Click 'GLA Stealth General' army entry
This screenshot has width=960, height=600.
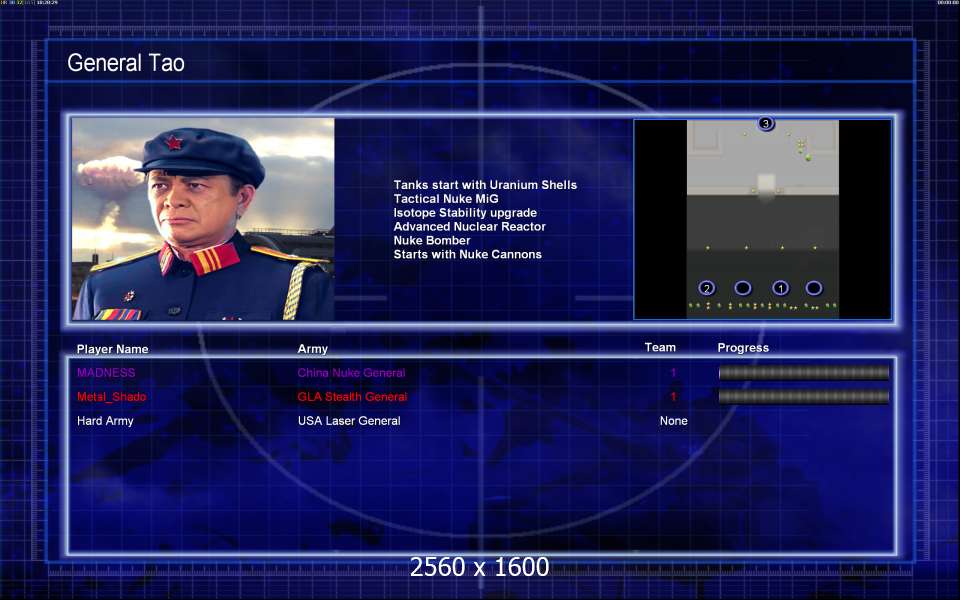click(353, 397)
